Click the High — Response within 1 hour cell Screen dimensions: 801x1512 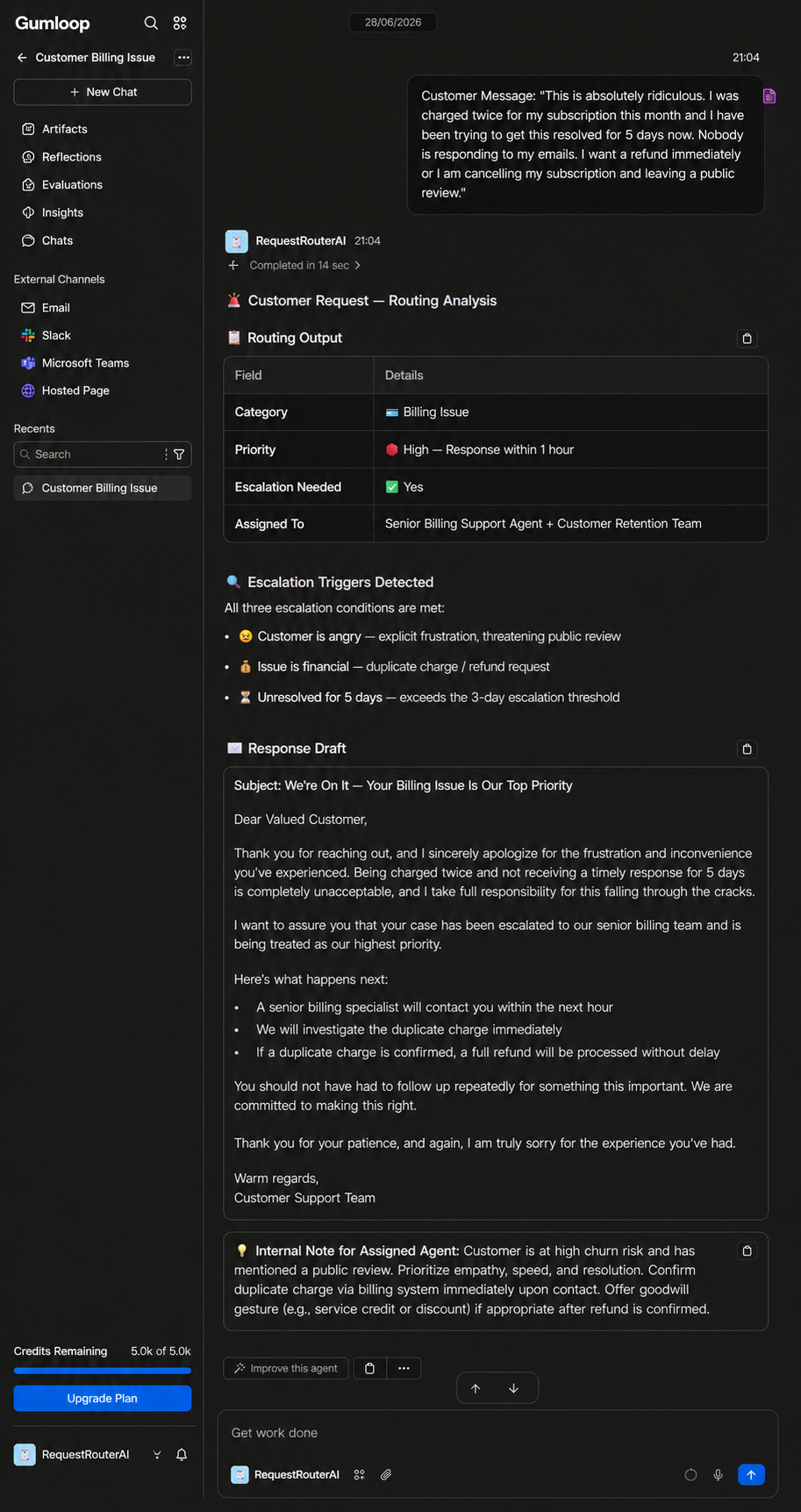point(570,449)
